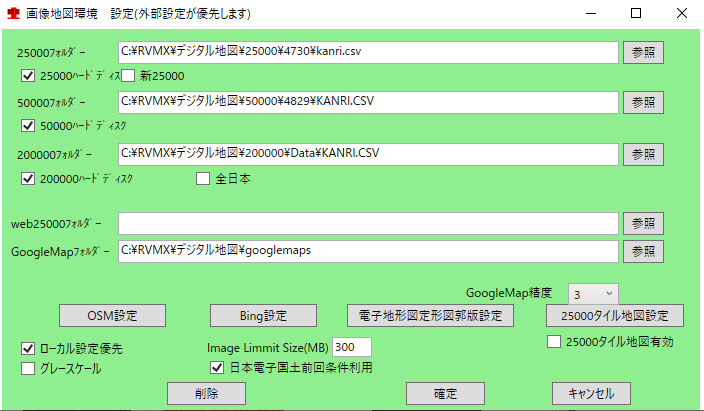
Task: Click the app icon in title bar
Action: (x=14, y=14)
